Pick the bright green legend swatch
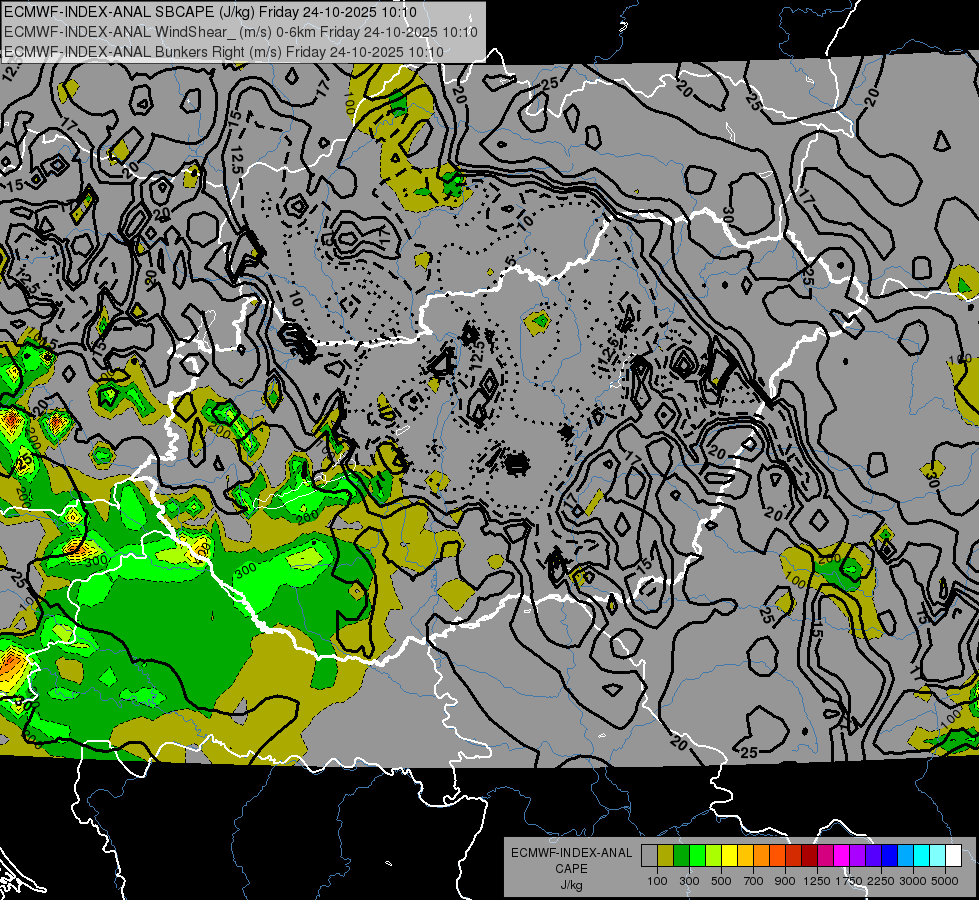This screenshot has height=900, width=979. (x=697, y=856)
